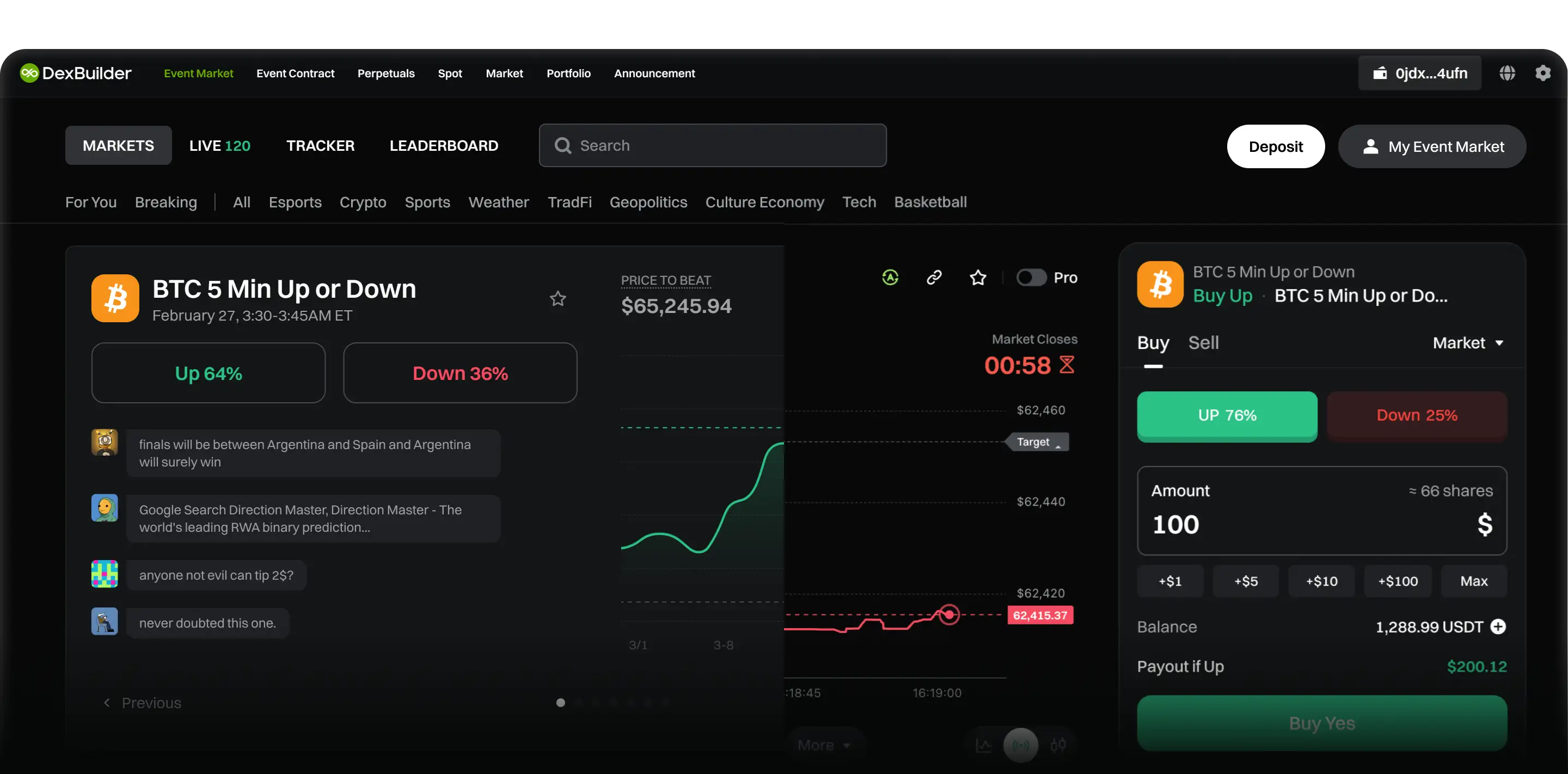This screenshot has width=1568, height=774.
Task: Add +$1 to amount
Action: point(1170,581)
